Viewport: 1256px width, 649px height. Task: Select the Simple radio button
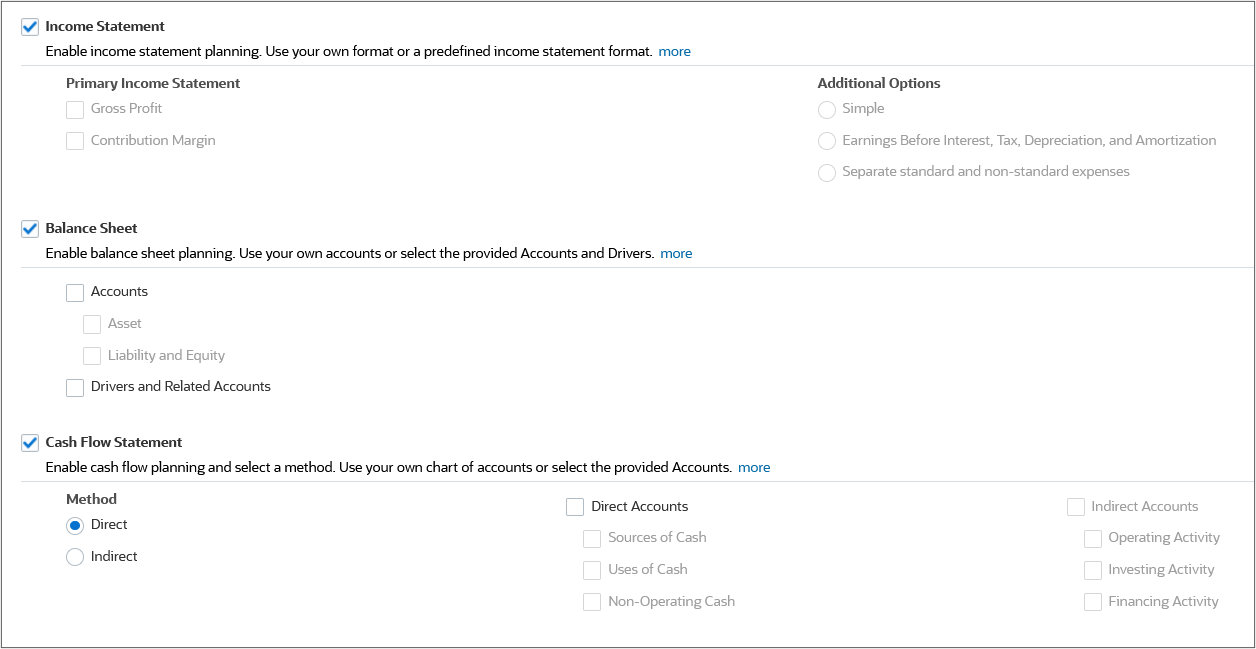click(827, 109)
